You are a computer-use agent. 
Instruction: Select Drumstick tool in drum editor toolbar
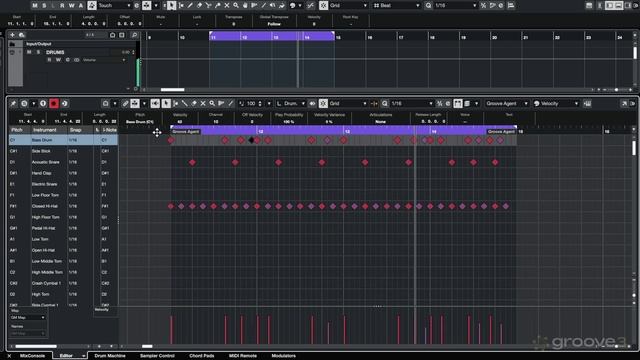(184, 104)
